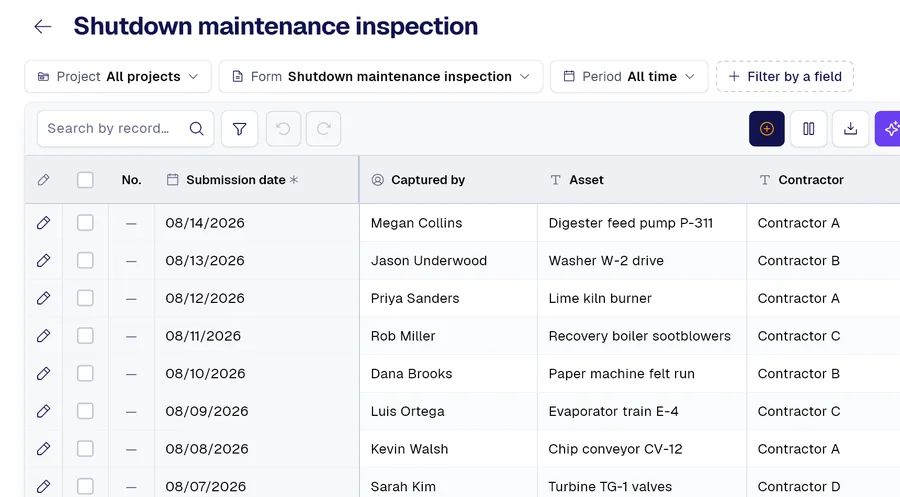Click the download export icon

tap(850, 129)
